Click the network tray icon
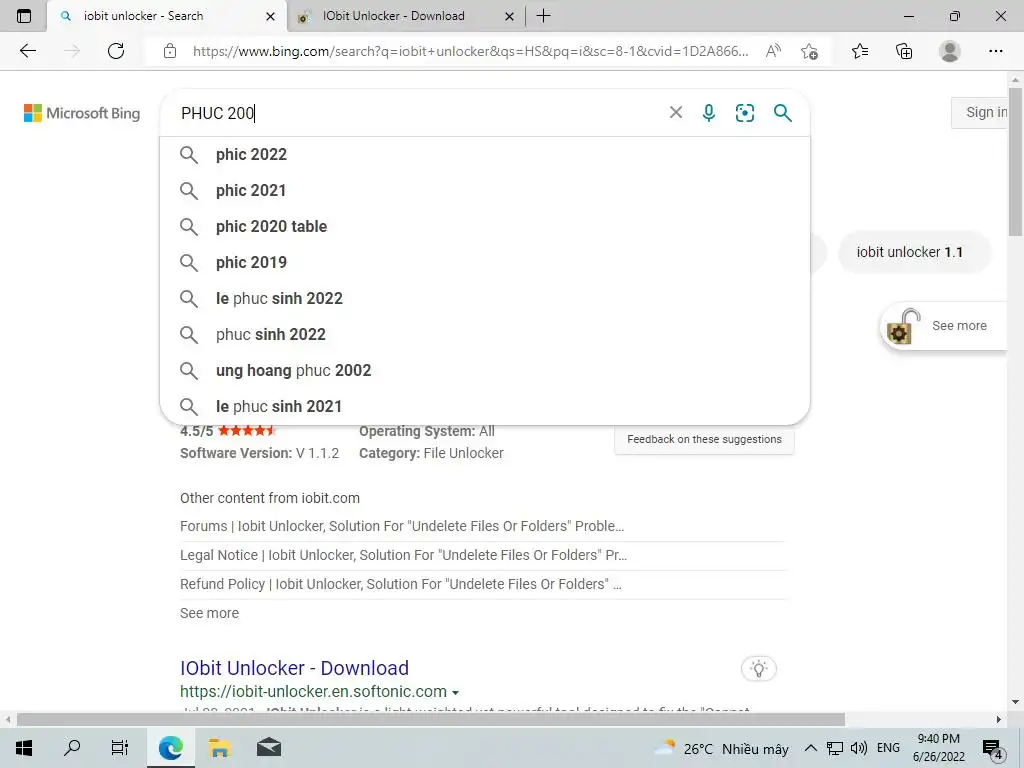The image size is (1024, 768). [x=835, y=748]
